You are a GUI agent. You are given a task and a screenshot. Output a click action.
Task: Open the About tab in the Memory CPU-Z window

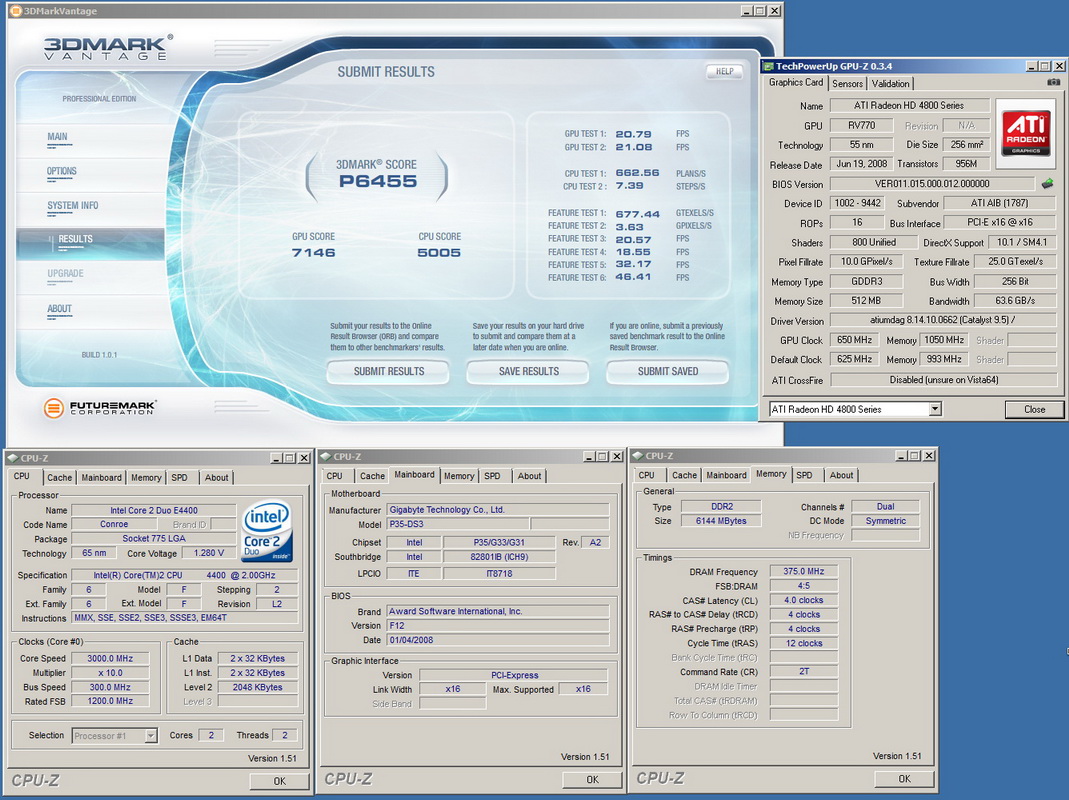[x=841, y=475]
